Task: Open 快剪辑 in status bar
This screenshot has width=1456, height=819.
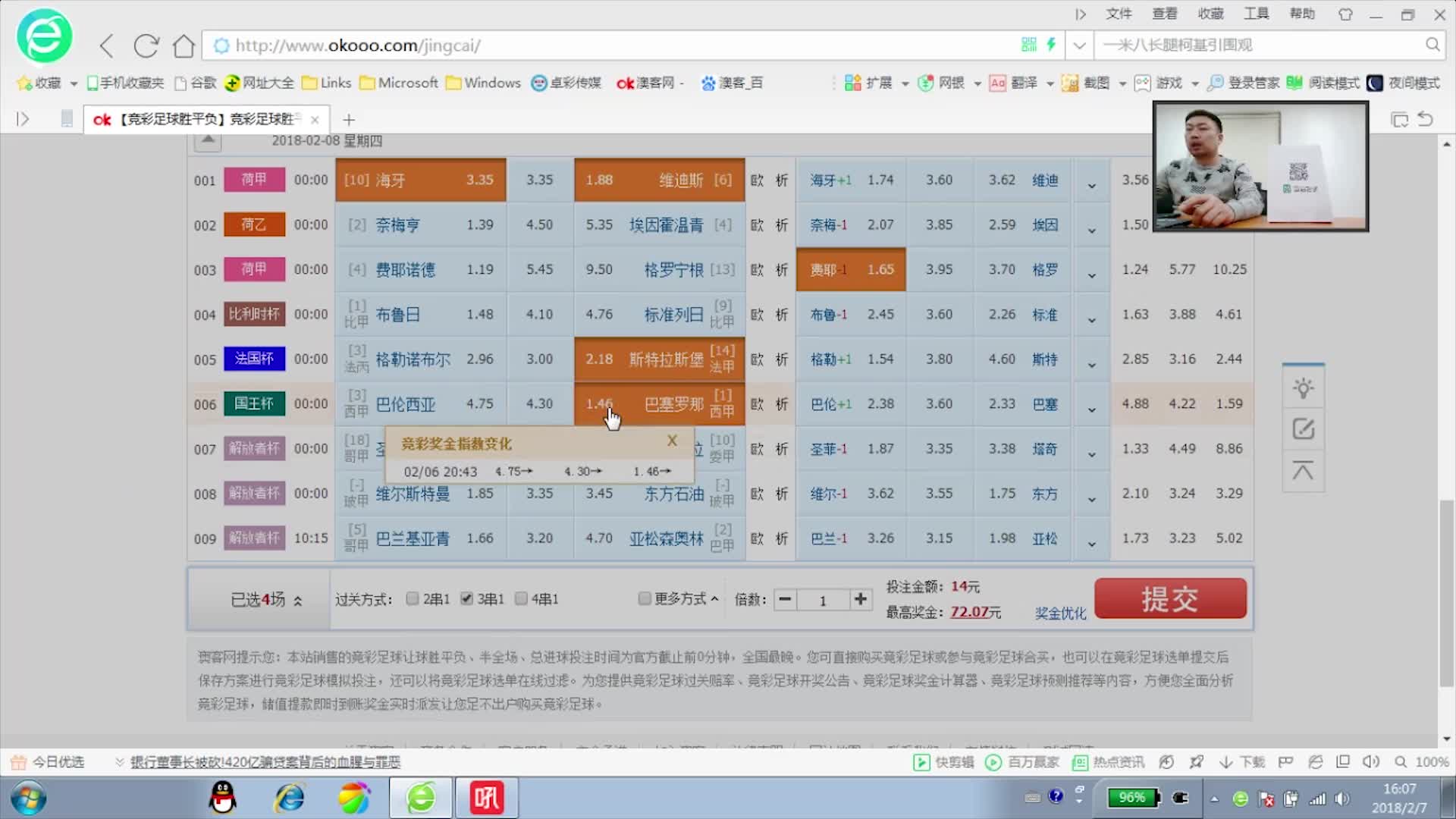Action: [x=944, y=762]
